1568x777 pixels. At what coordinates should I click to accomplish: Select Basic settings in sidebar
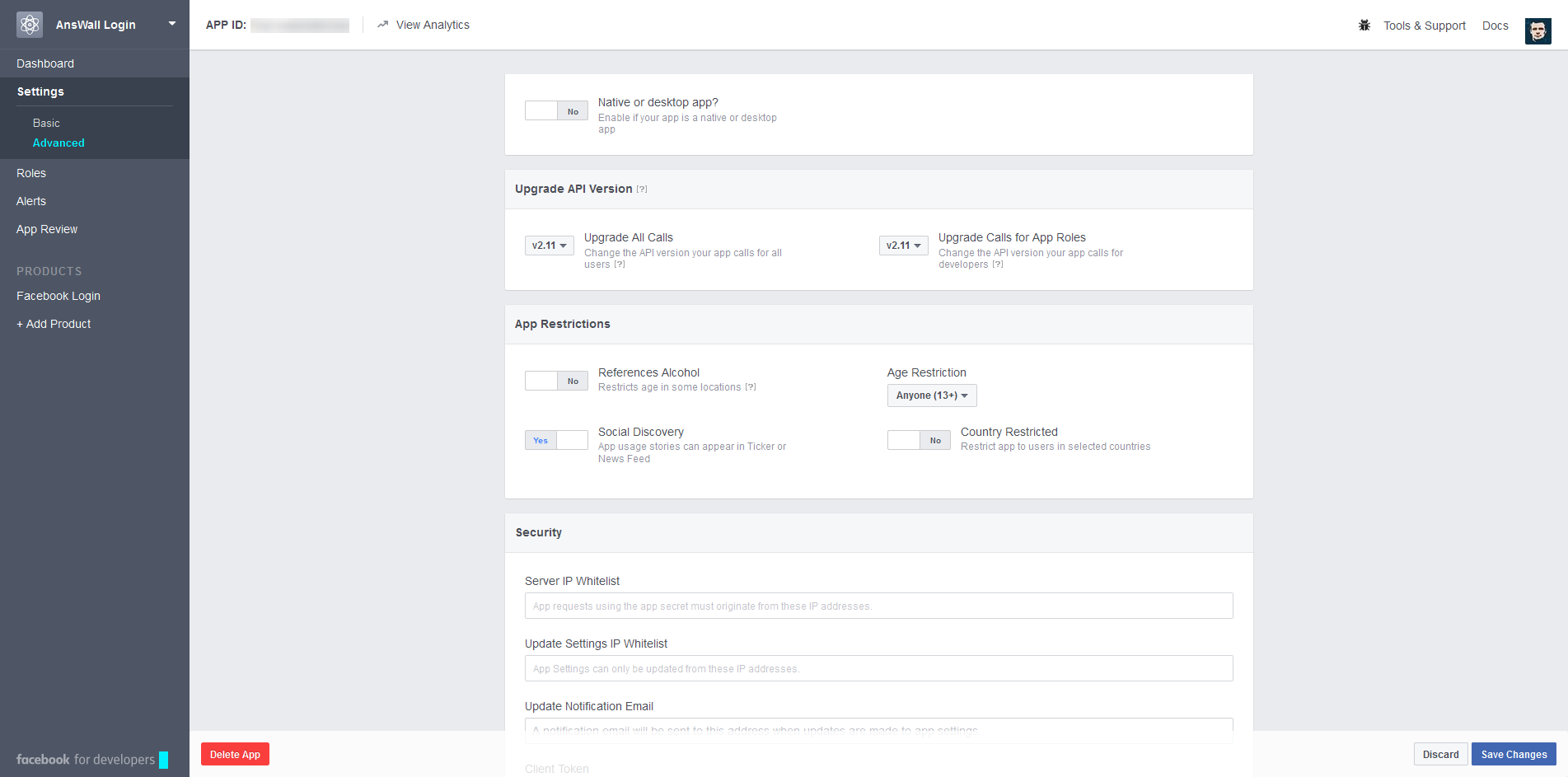pyautogui.click(x=46, y=123)
